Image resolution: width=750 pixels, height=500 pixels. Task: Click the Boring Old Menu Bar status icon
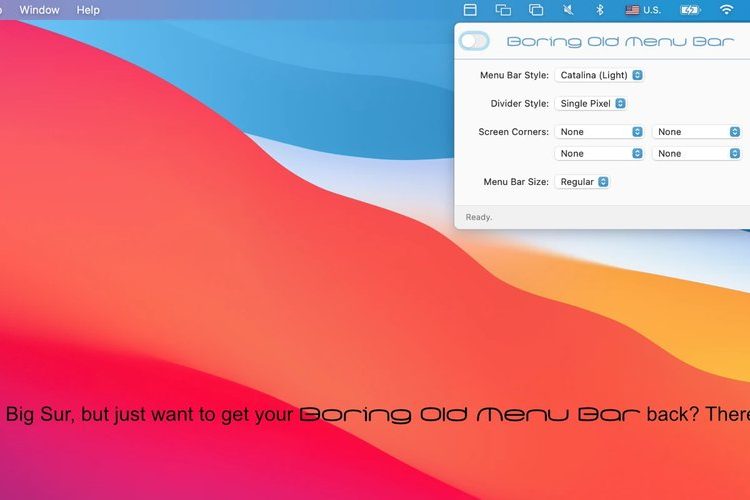470,10
